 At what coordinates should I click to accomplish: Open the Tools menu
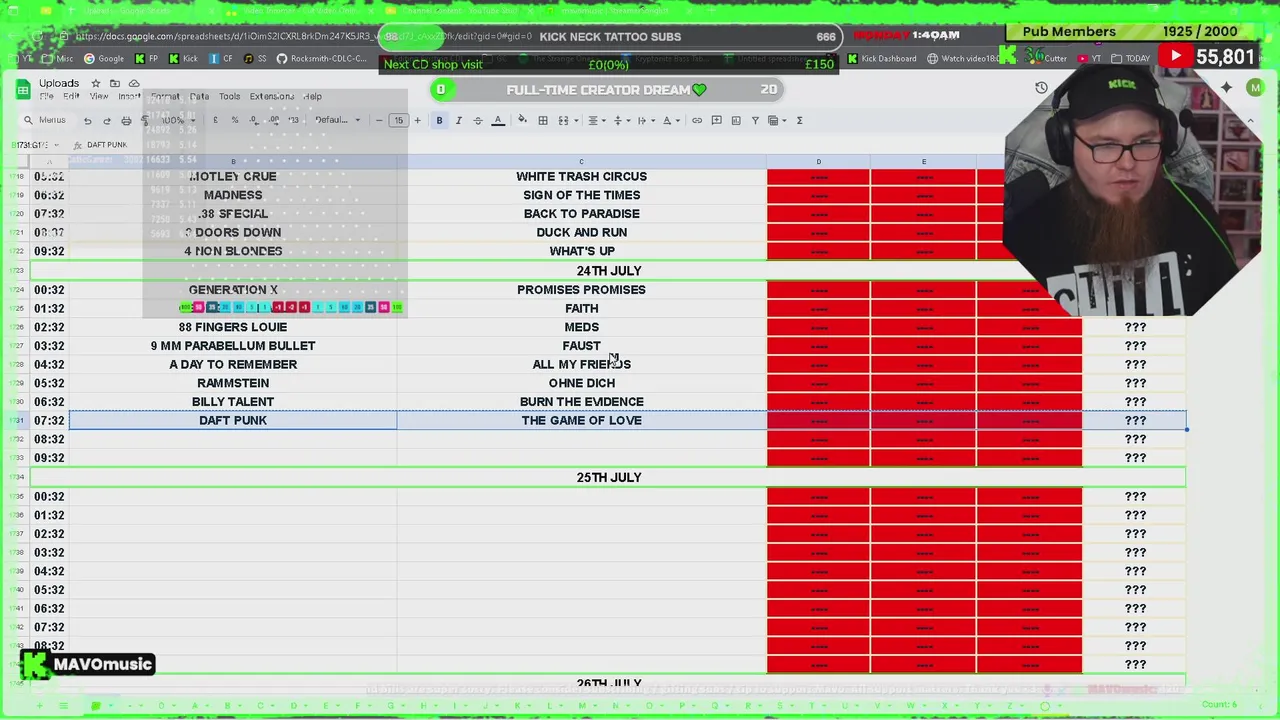230,97
